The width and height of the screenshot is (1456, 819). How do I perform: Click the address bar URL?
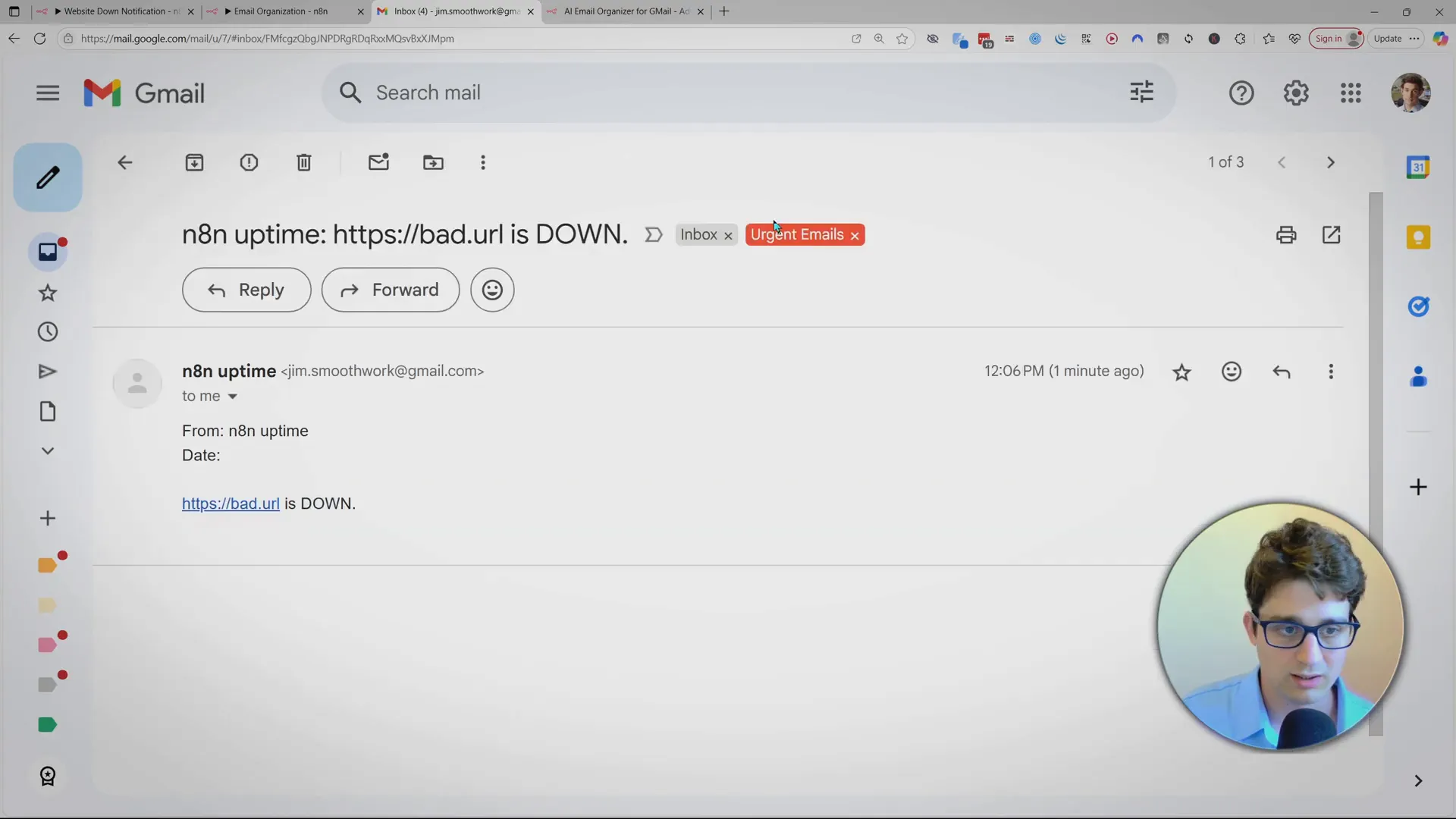pyautogui.click(x=267, y=39)
